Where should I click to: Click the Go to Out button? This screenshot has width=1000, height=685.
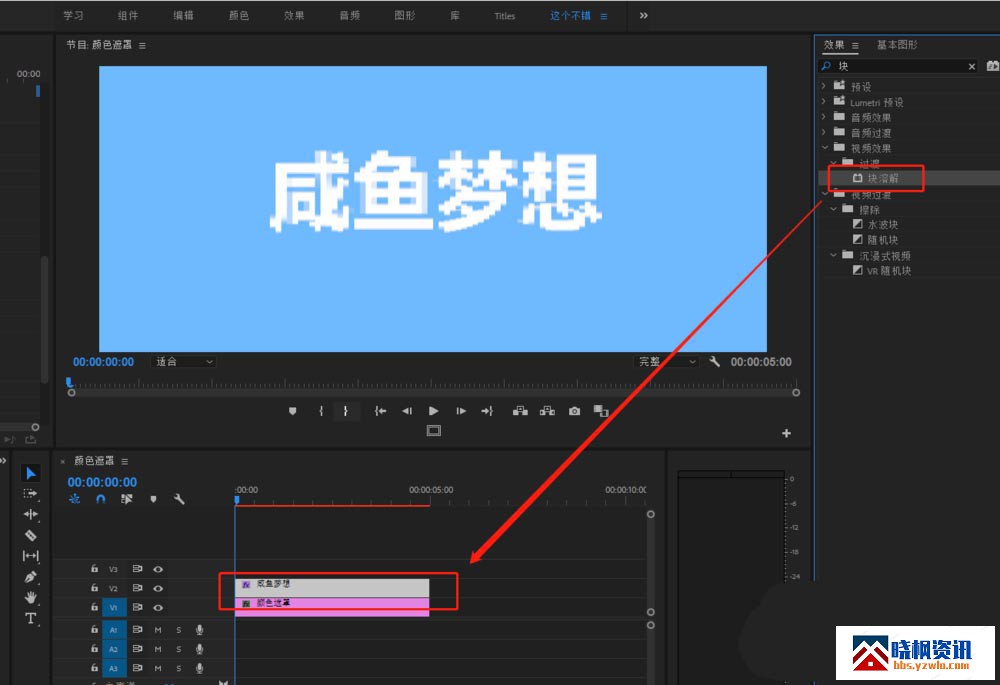(487, 411)
